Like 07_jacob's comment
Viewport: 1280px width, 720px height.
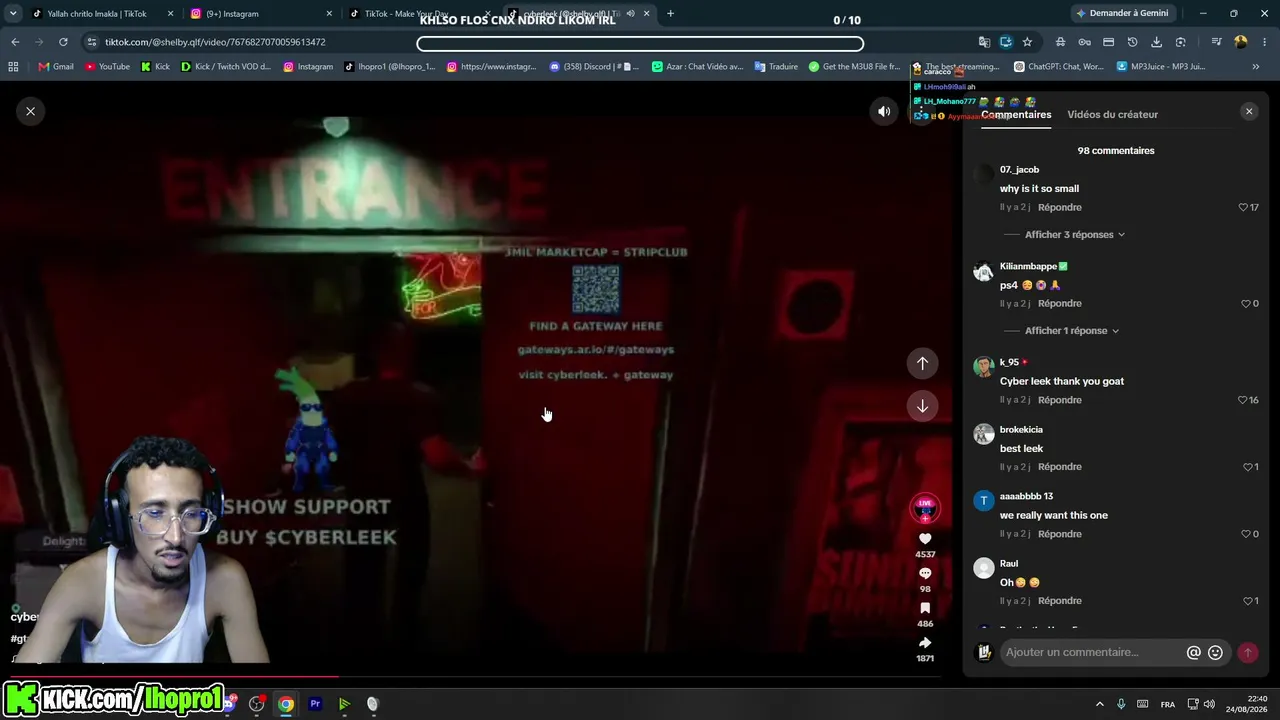tap(1244, 207)
